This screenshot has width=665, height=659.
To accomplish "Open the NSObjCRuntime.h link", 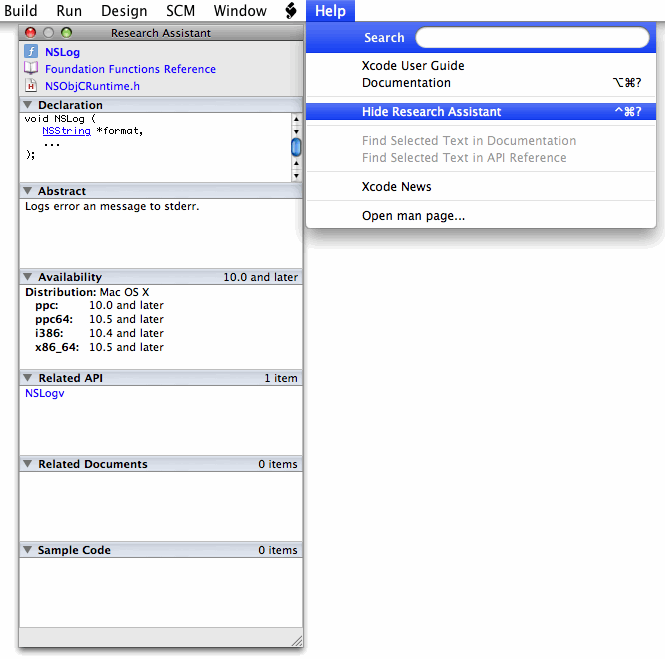I will (92, 86).
